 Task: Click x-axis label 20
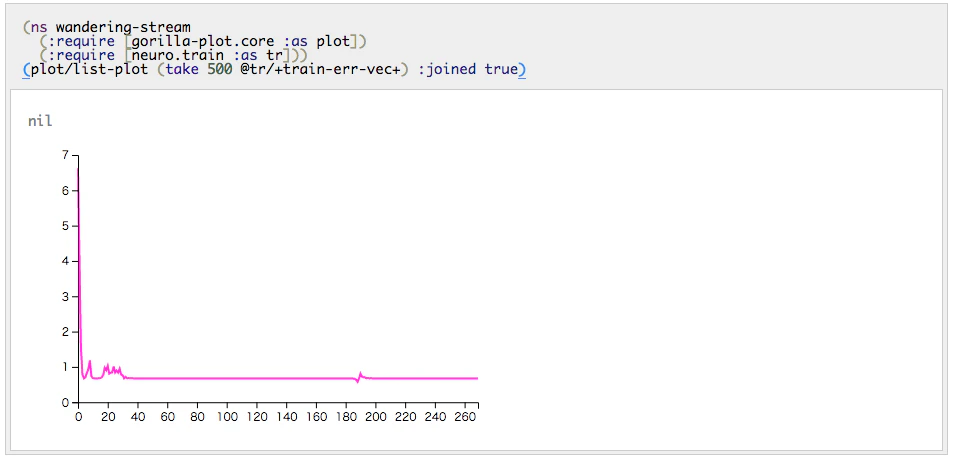point(108,417)
